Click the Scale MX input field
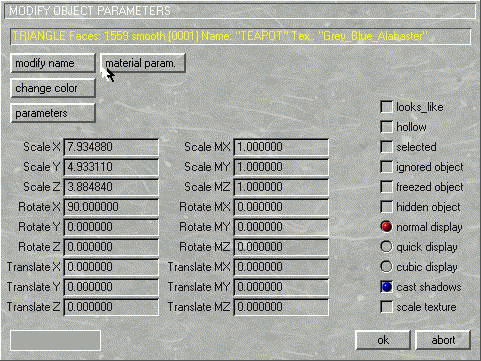This screenshot has height=361, width=481. tap(281, 147)
